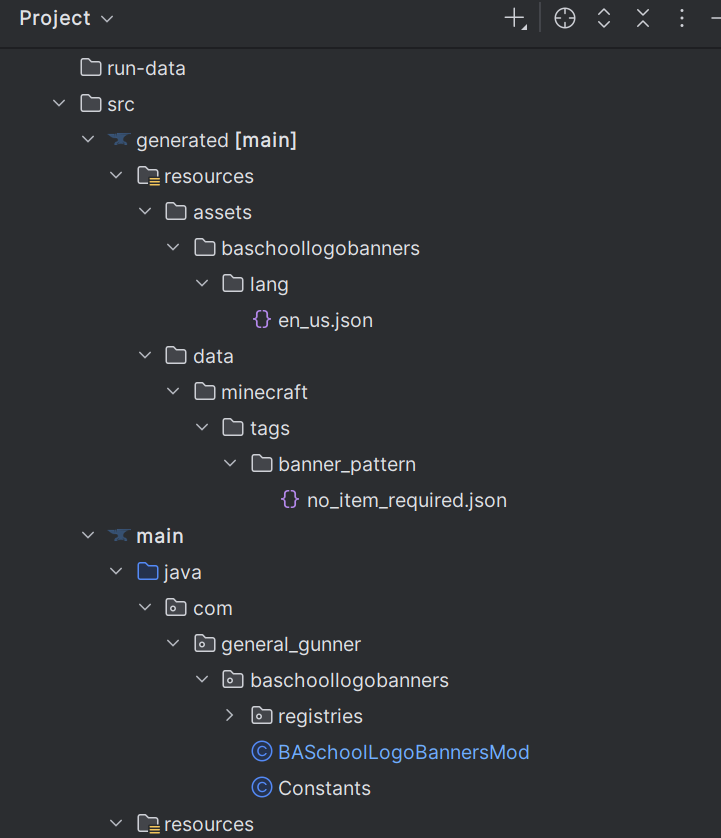721x838 pixels.
Task: Select the "src" label
Action: pos(121,105)
